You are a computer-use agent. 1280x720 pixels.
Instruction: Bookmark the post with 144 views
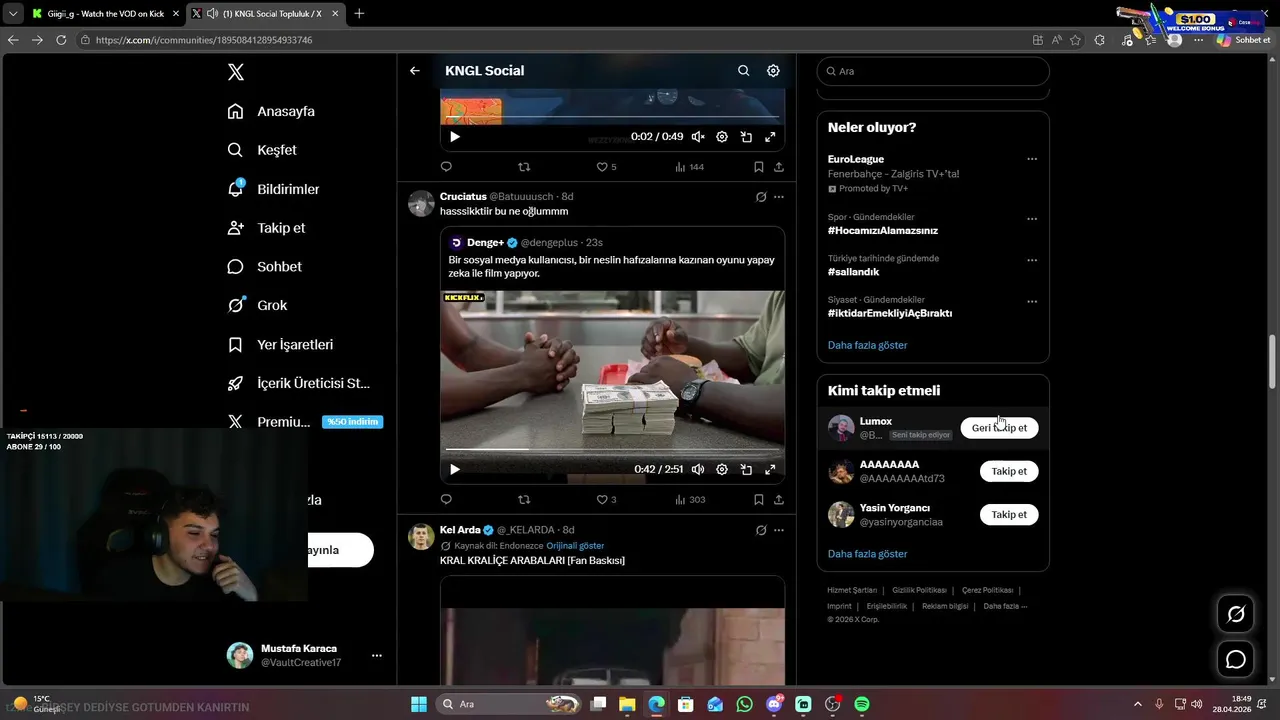(759, 167)
